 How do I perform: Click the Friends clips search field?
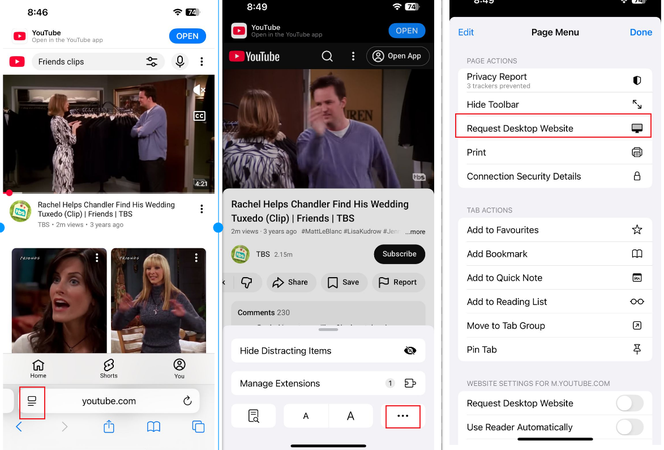point(98,62)
